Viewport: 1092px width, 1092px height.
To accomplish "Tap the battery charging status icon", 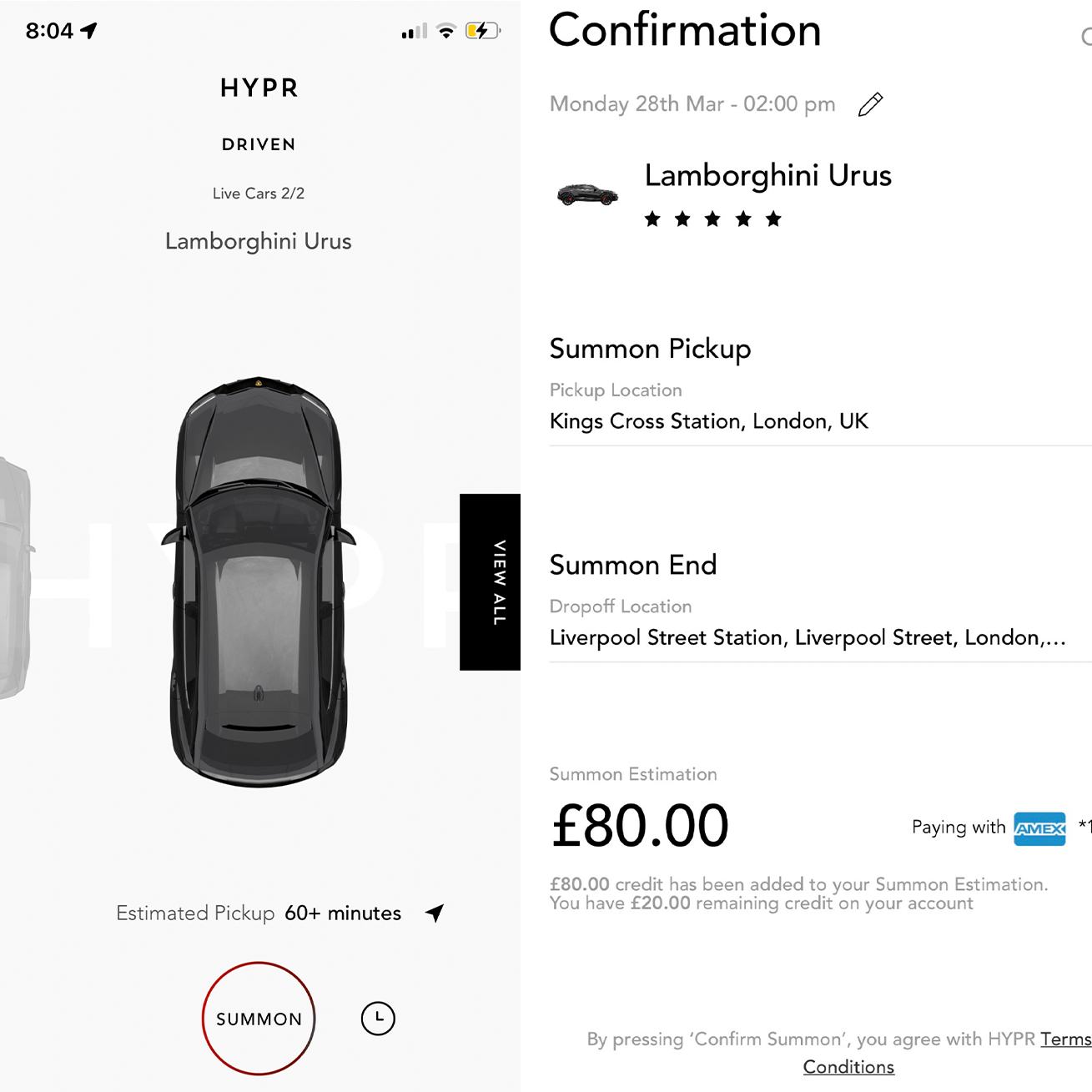I will 483,31.
